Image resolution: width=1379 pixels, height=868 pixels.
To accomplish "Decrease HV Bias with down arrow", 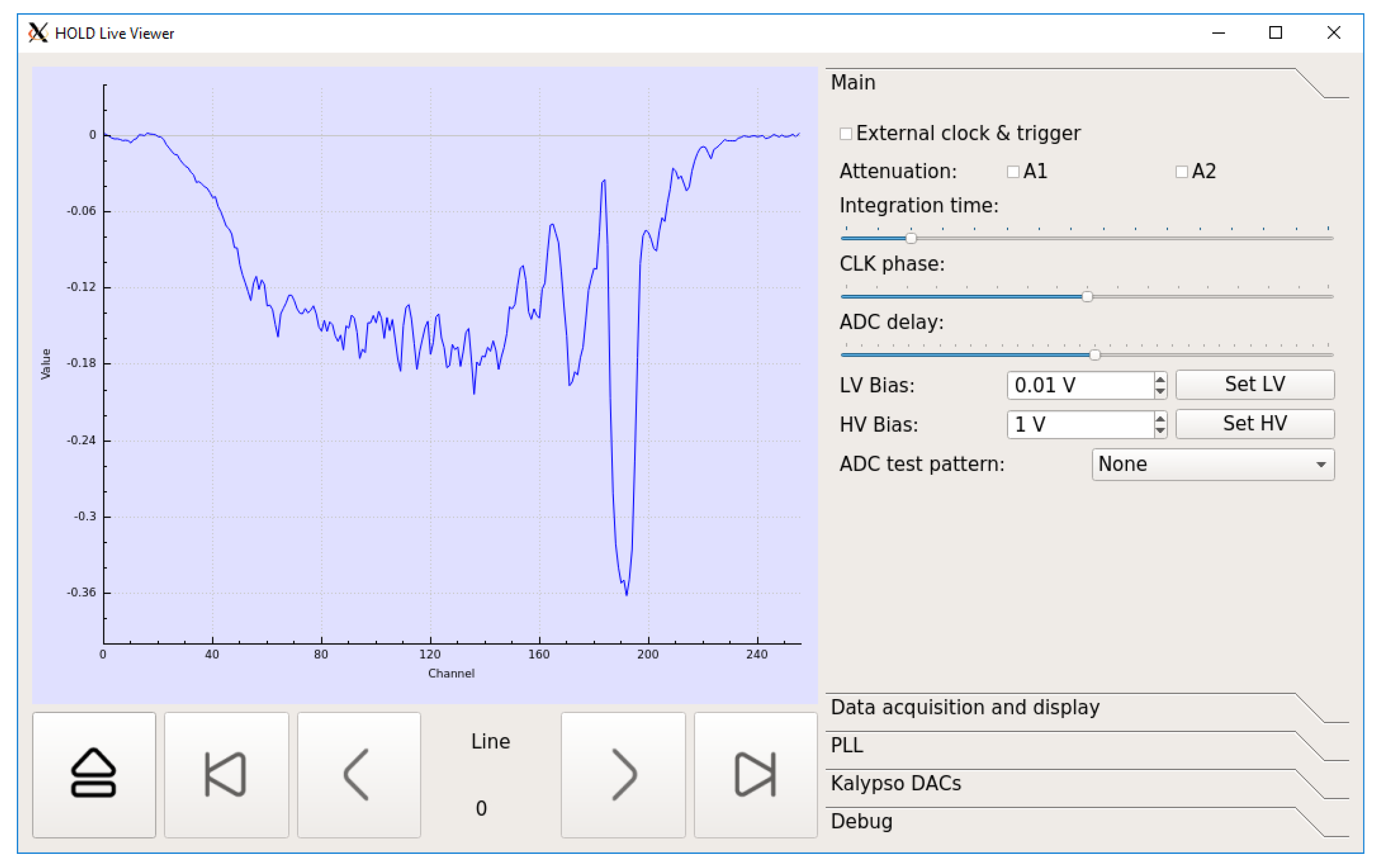I will (x=1160, y=429).
